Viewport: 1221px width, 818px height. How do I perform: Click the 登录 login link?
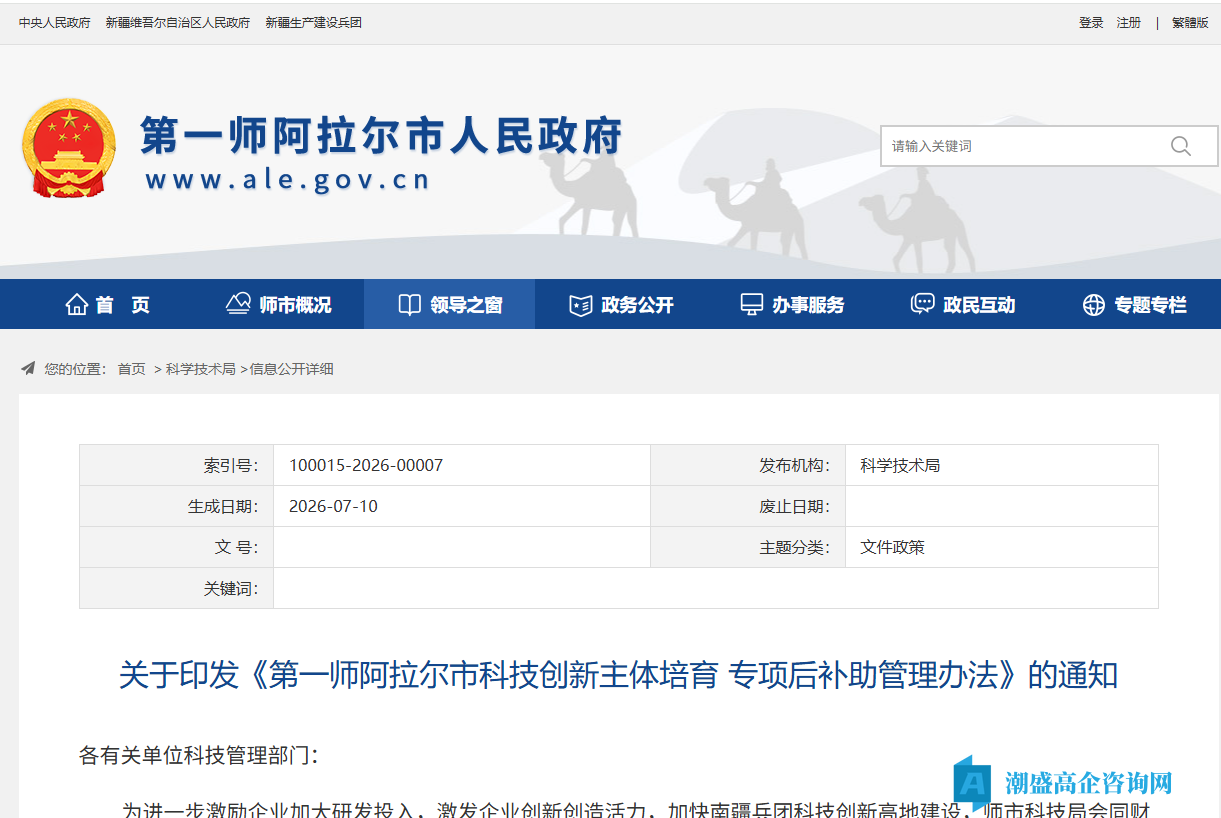(x=1091, y=22)
